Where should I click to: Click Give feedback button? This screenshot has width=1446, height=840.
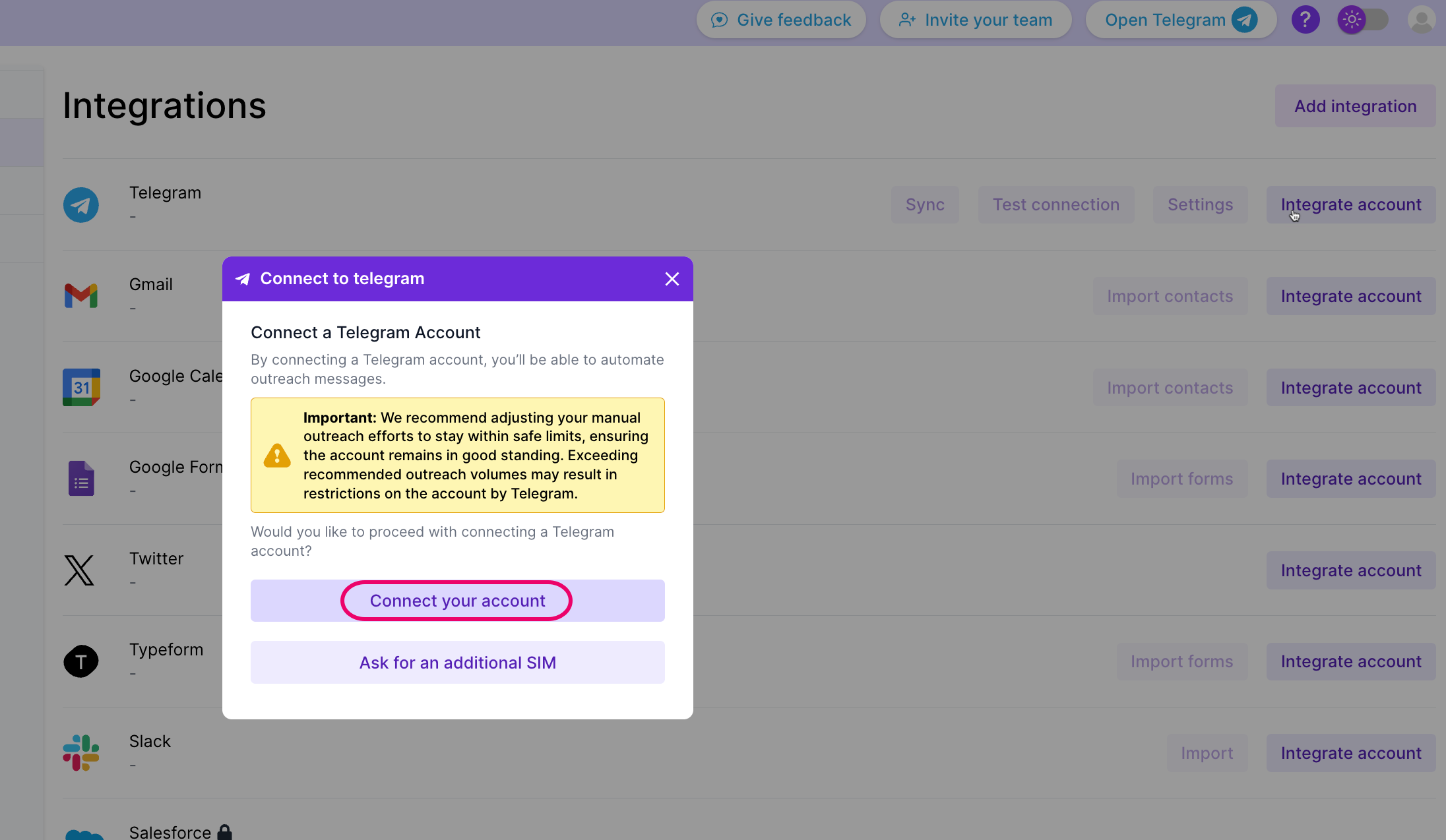pyautogui.click(x=781, y=20)
